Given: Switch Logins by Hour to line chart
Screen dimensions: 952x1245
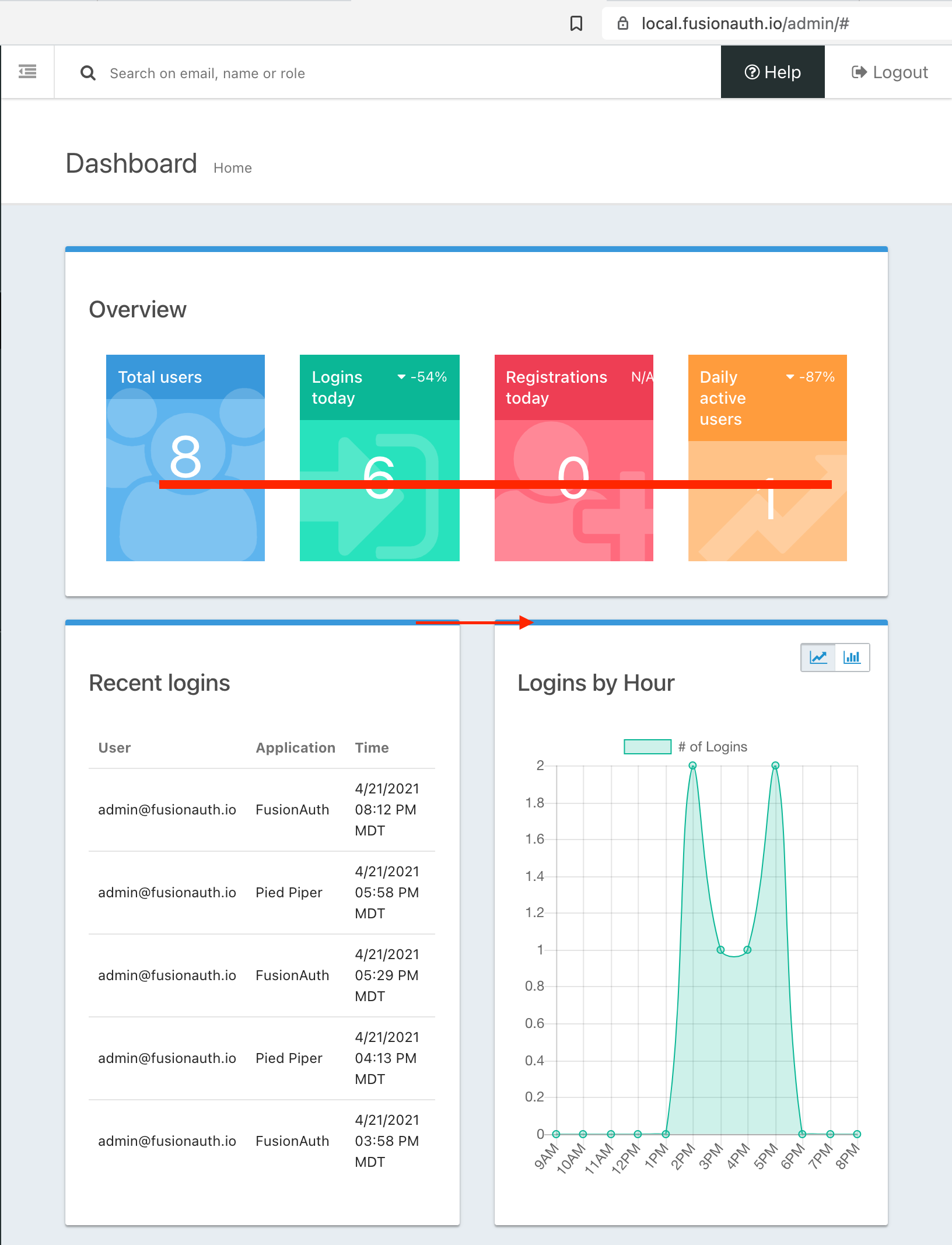Looking at the screenshot, I should coord(818,658).
